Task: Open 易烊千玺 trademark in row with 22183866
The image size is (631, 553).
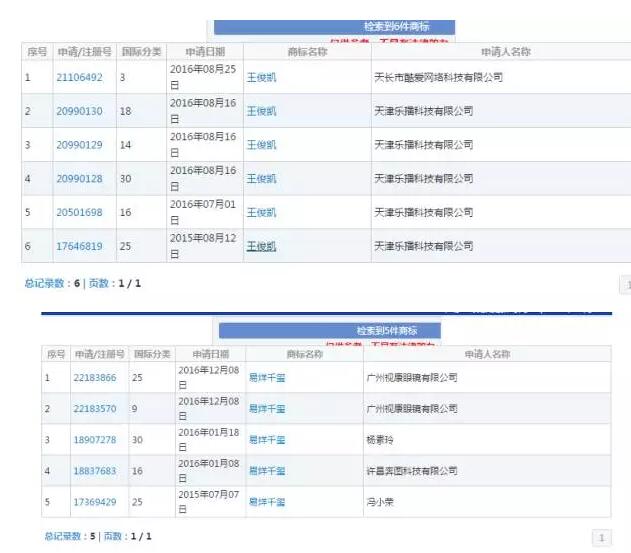Action: coord(267,378)
